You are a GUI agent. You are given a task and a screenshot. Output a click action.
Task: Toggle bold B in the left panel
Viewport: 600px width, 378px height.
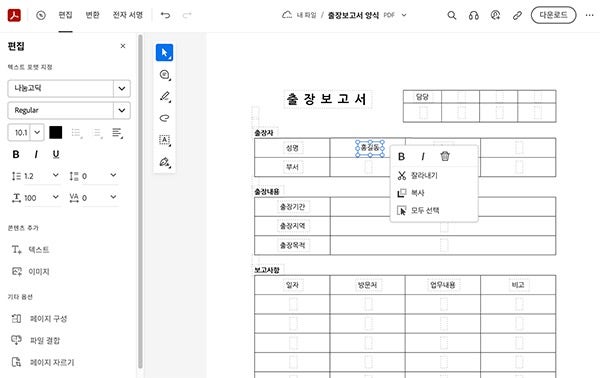pyautogui.click(x=16, y=154)
